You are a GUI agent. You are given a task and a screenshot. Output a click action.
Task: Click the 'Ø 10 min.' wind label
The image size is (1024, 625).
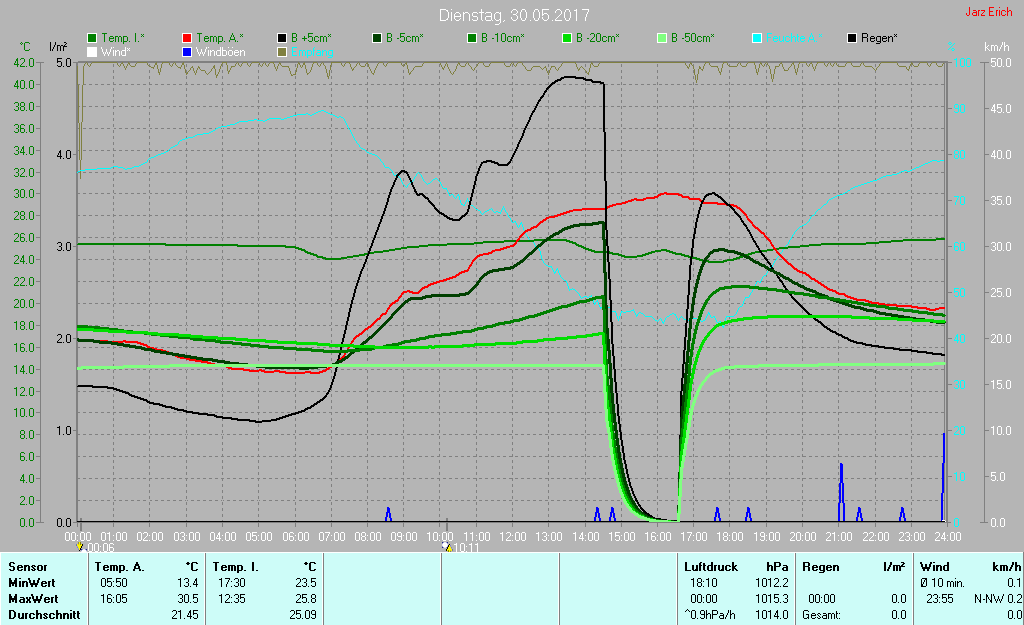(x=942, y=583)
